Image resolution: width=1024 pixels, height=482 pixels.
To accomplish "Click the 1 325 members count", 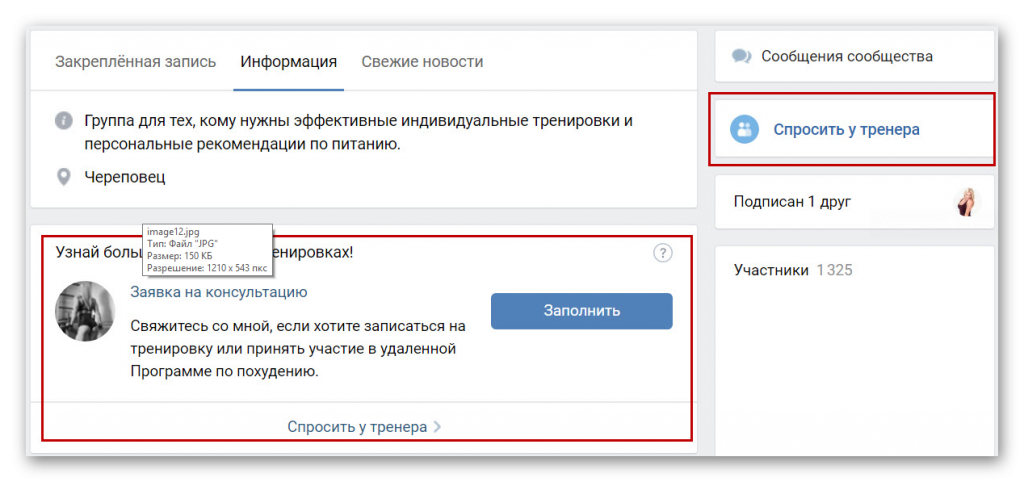I will 834,270.
